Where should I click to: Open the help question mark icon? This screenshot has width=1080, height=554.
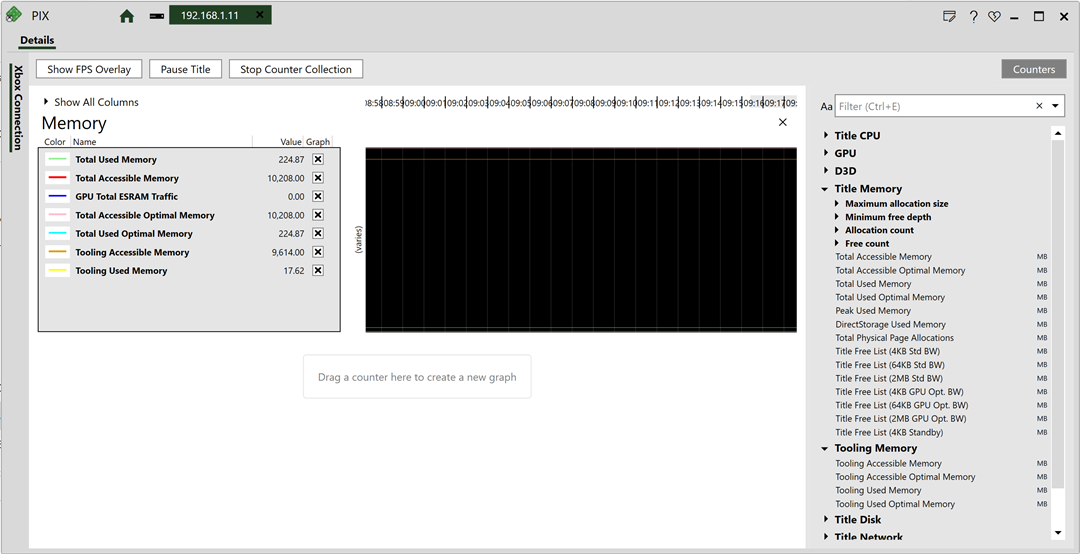(x=973, y=17)
